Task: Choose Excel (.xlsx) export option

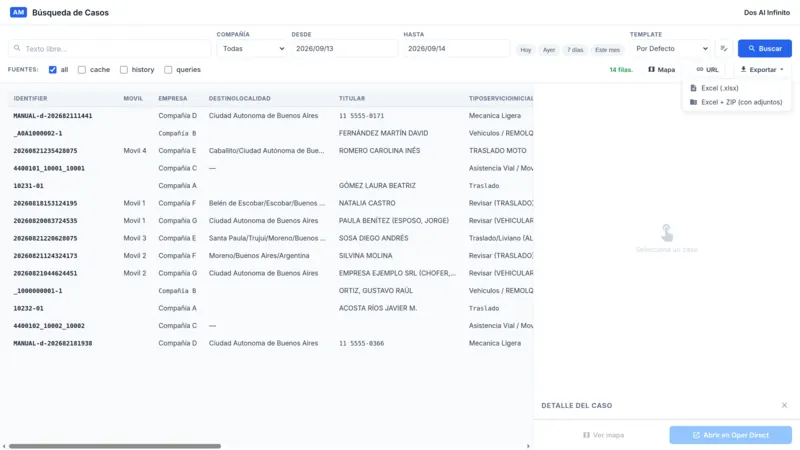Action: point(737,88)
